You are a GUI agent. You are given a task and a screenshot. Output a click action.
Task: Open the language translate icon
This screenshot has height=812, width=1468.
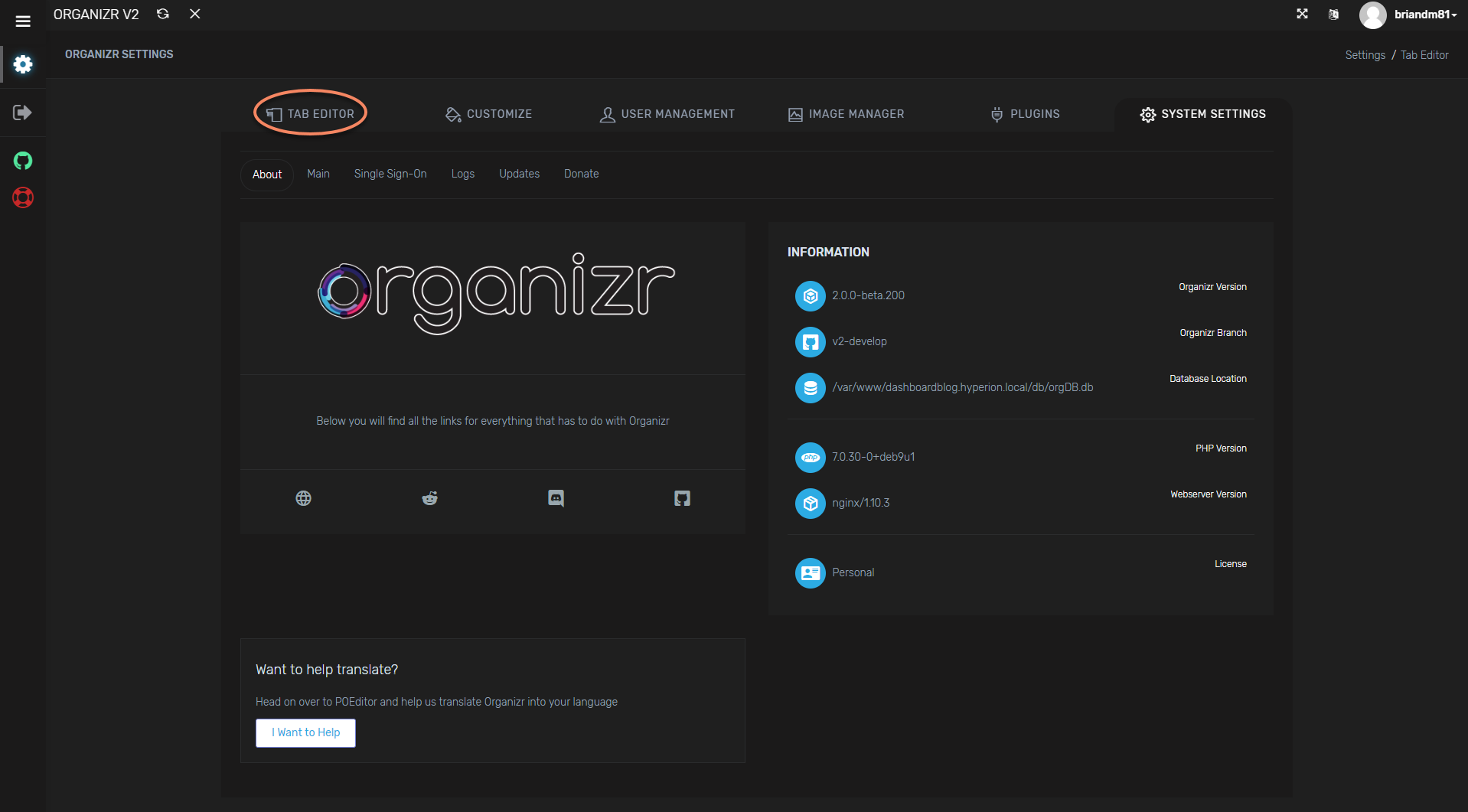pyautogui.click(x=1333, y=15)
